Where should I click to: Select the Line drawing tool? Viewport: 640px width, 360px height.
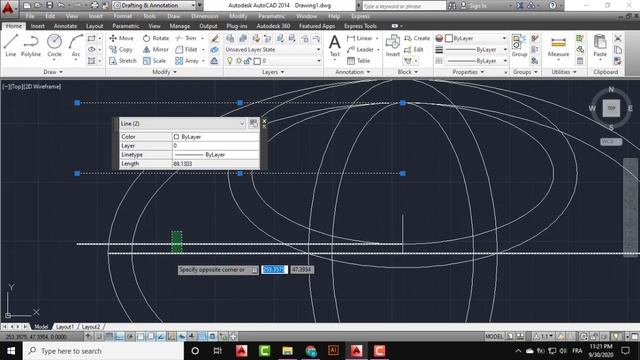[x=11, y=45]
